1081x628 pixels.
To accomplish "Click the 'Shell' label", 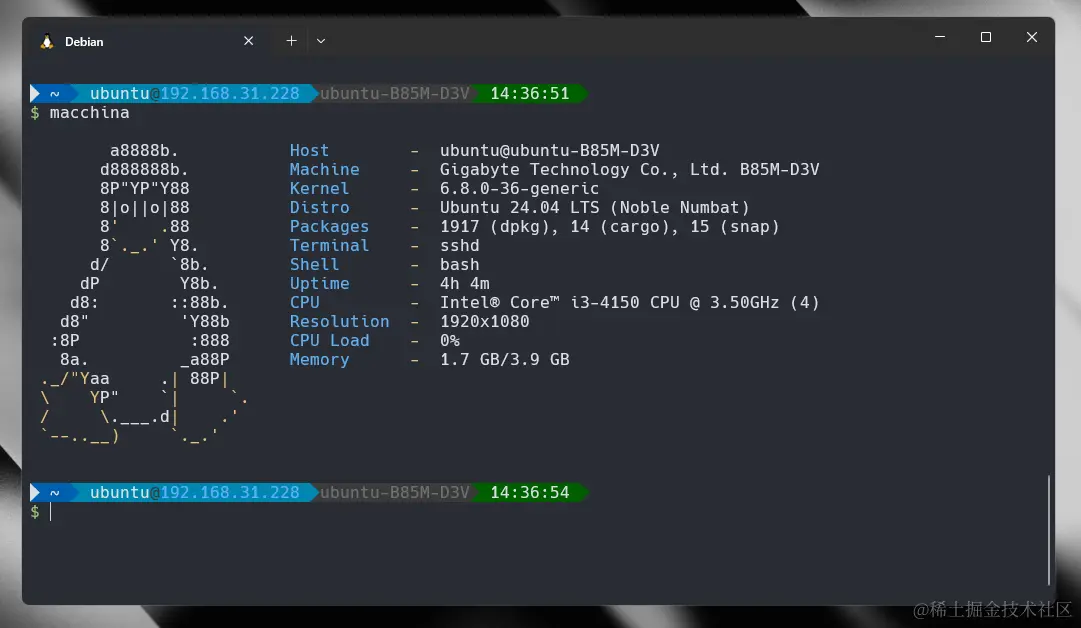I will [314, 264].
